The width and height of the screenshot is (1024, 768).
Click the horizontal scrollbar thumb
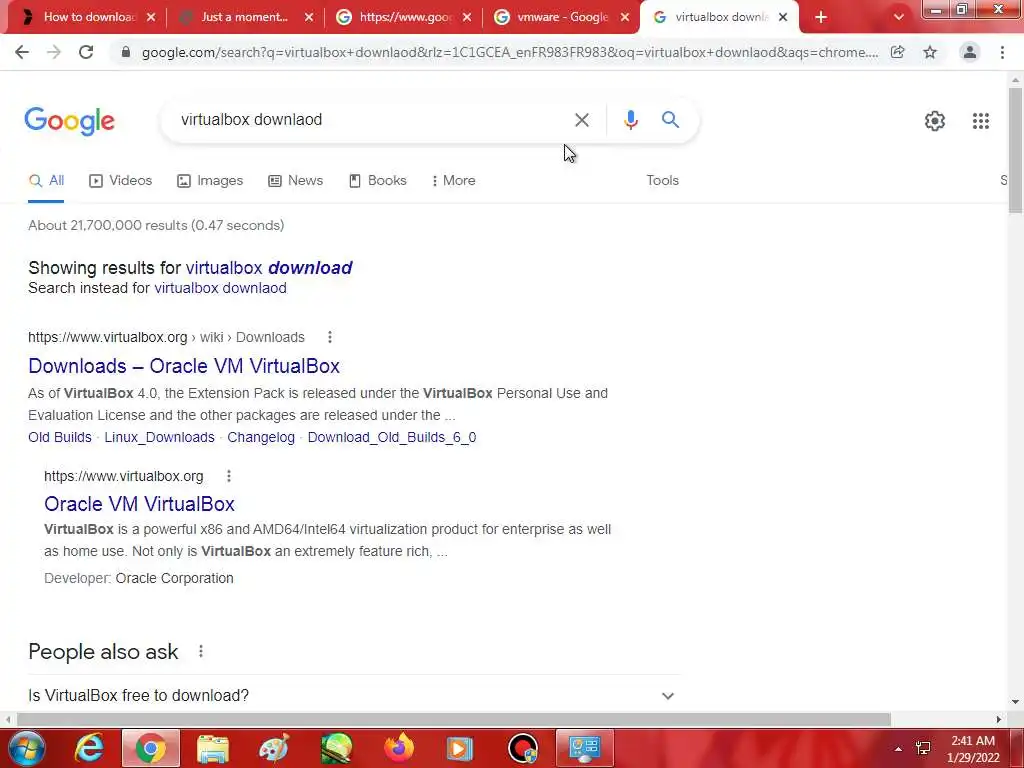tap(454, 719)
